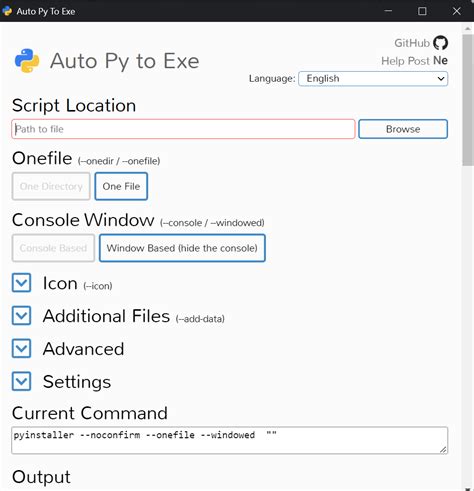Select the One File option

tap(121, 186)
